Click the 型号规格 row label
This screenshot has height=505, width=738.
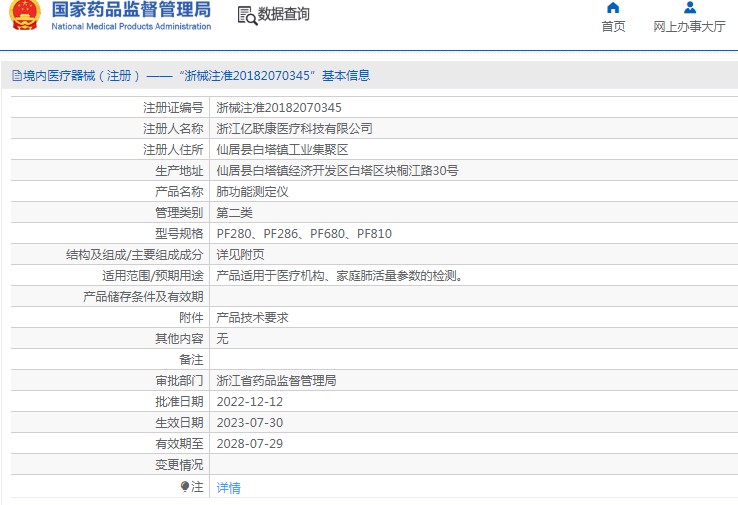coord(179,233)
